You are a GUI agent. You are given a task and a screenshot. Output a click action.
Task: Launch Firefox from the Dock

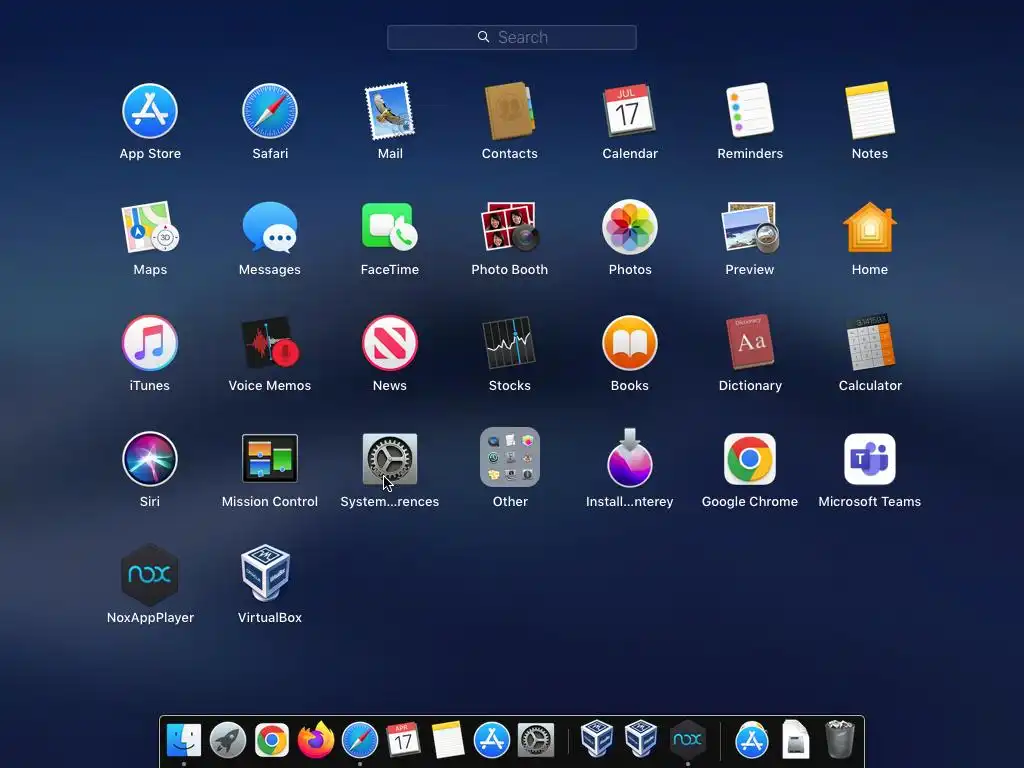pos(316,741)
